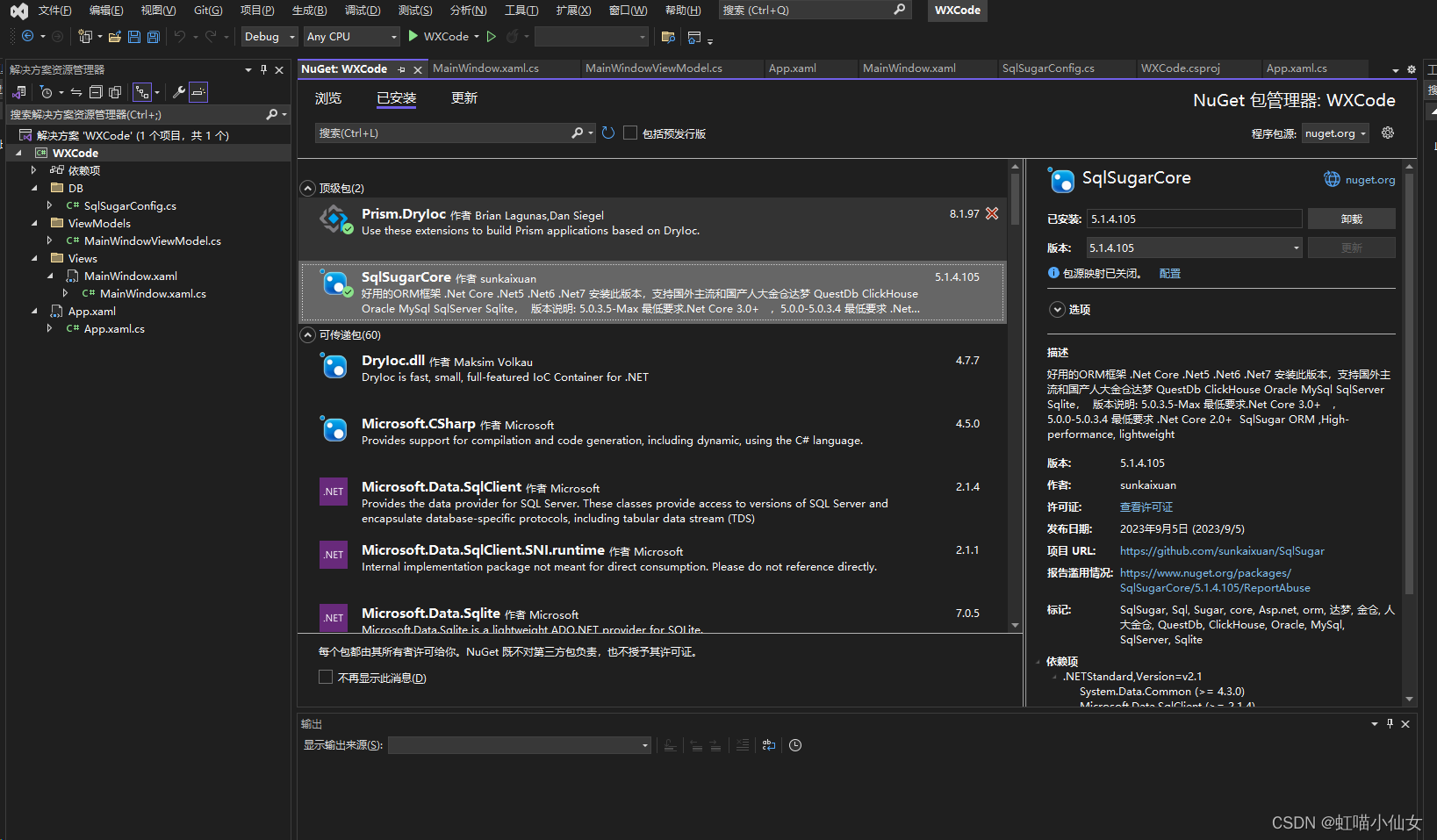
Task: Click the toggle word wrap icon in Output
Action: (769, 745)
